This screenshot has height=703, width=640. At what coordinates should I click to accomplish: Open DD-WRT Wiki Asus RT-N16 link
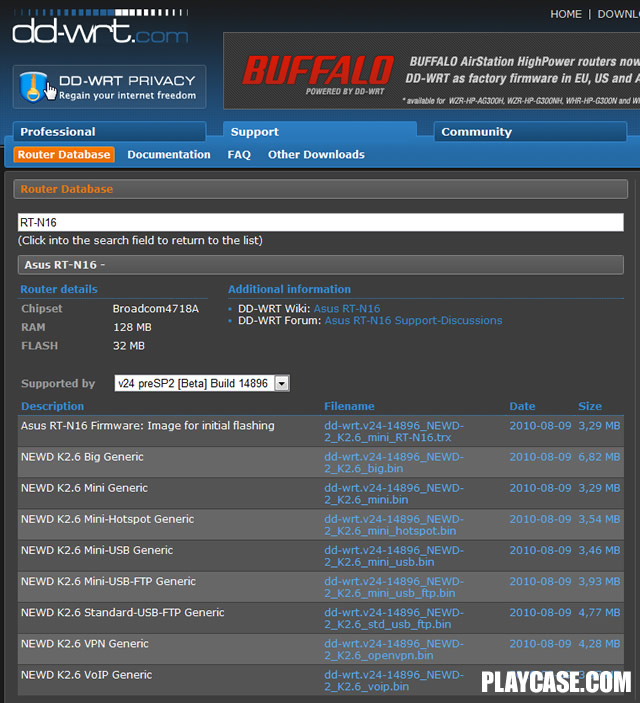pyautogui.click(x=347, y=308)
